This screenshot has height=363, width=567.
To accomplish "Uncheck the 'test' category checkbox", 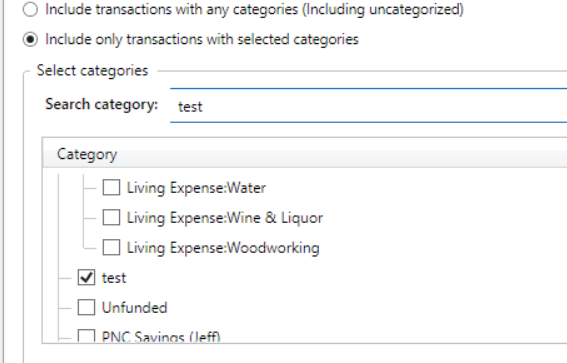I will click(x=86, y=278).
